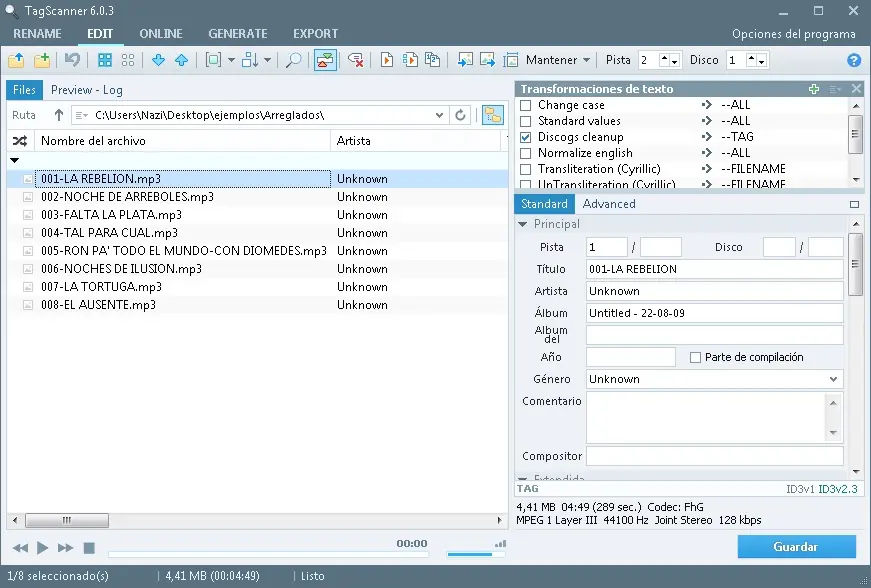Open the Preview - Log tab
The height and width of the screenshot is (588, 871).
coord(87,90)
